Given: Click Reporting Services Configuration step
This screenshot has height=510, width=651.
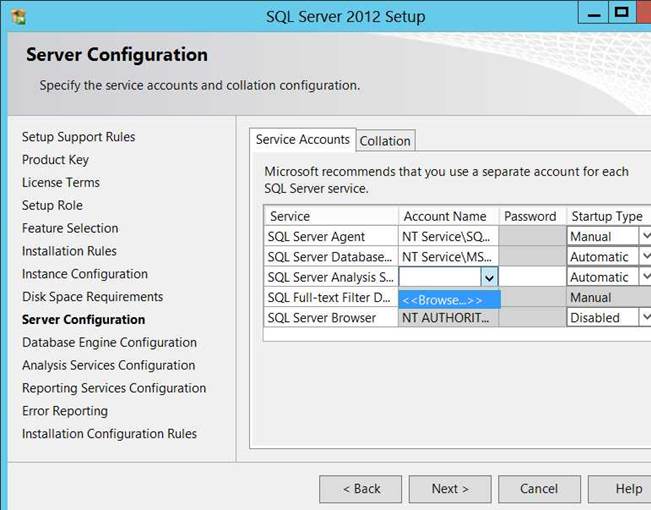Looking at the screenshot, I should 114,388.
